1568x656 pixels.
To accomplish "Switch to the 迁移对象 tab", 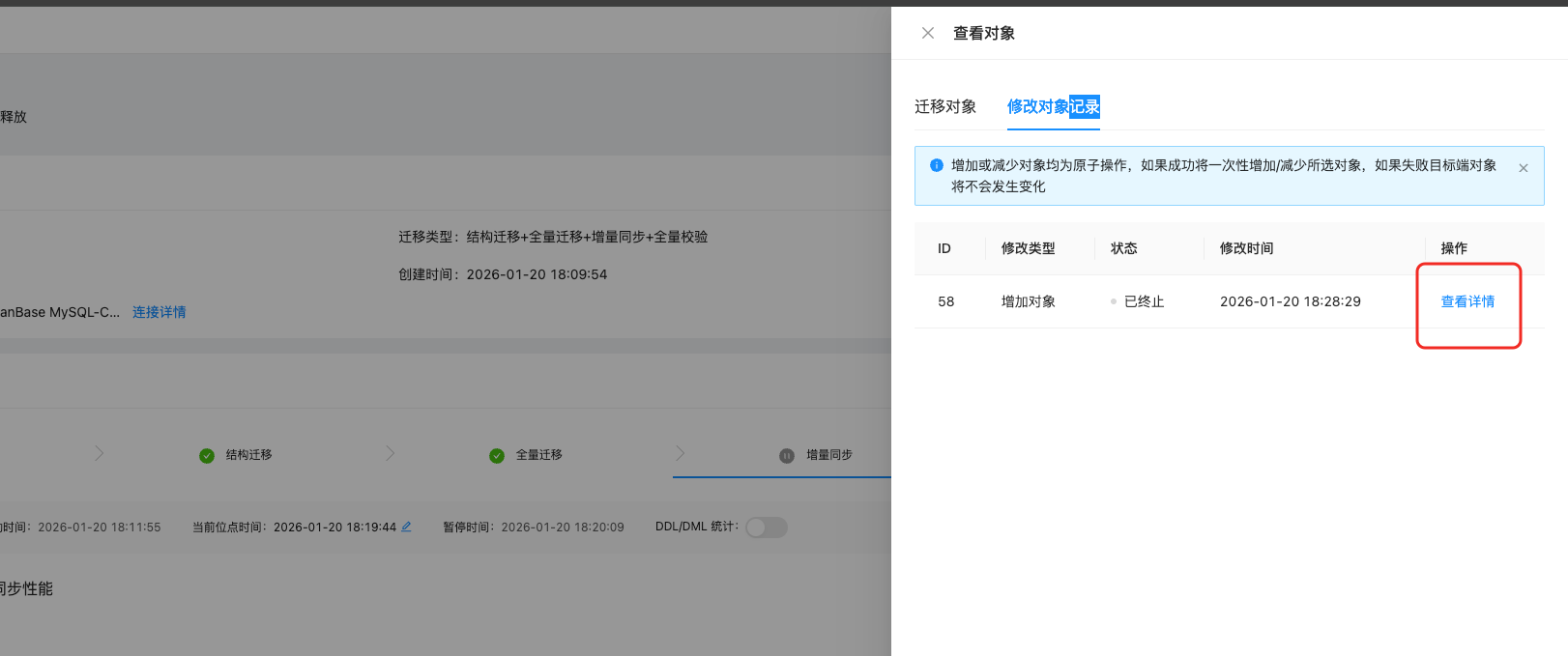I will [x=944, y=106].
